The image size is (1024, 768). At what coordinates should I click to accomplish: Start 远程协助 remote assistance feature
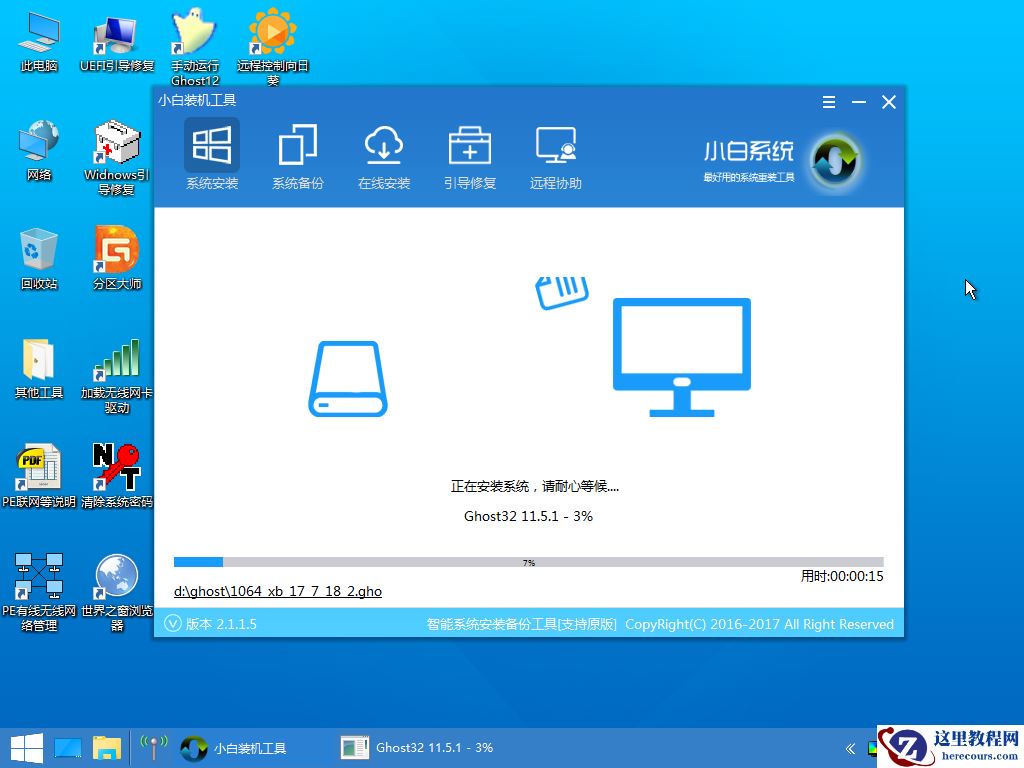click(555, 155)
